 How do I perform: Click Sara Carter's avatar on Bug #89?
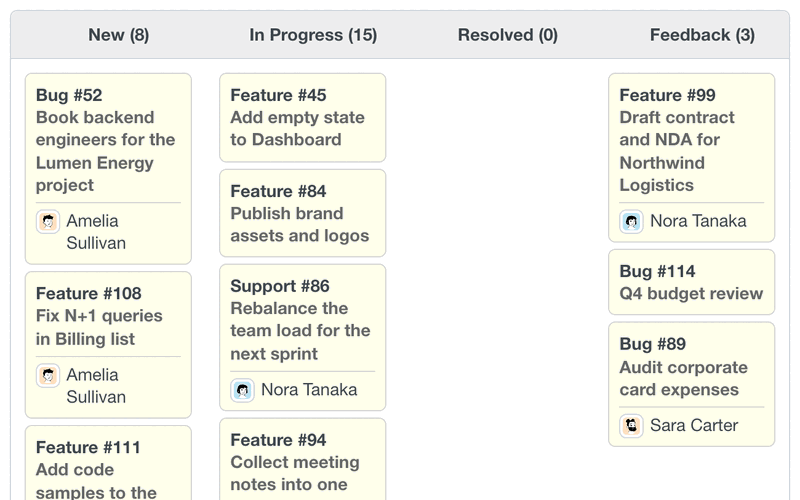coord(631,426)
